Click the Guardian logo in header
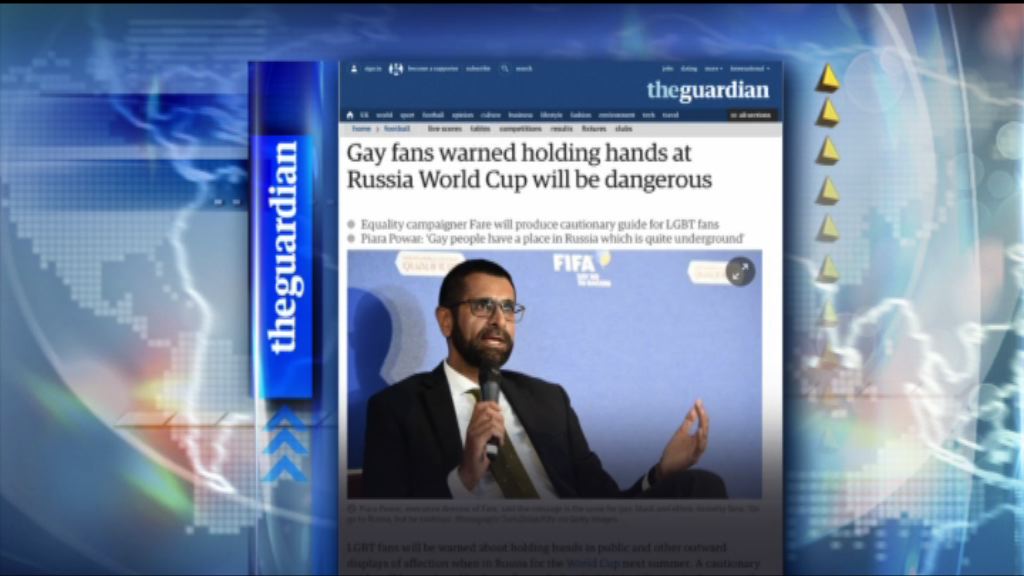 coord(707,91)
